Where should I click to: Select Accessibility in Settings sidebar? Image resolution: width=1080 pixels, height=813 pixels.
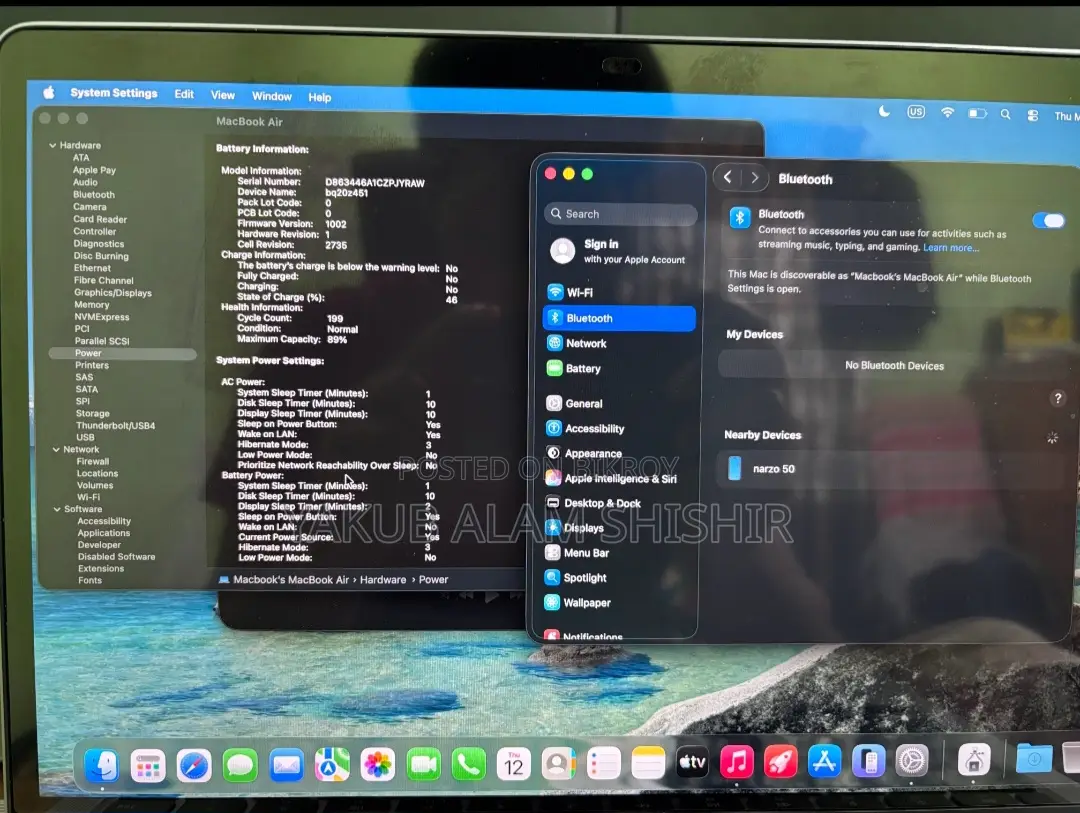(x=619, y=429)
